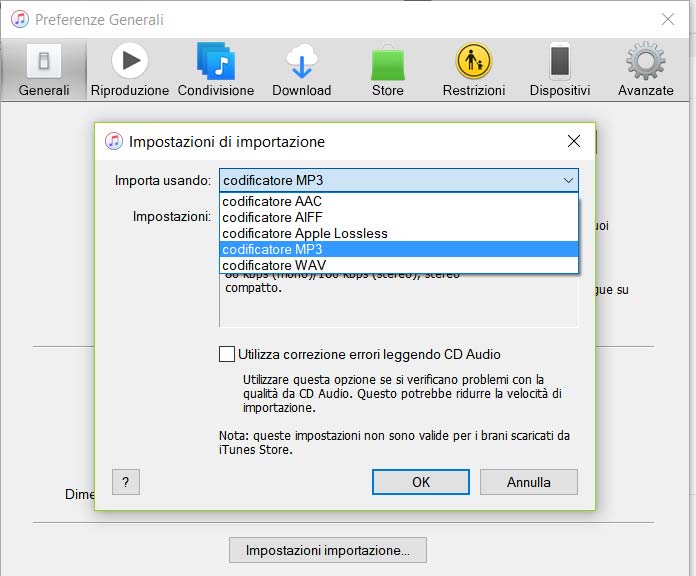Select codificatore Apple Lossless
The width and height of the screenshot is (696, 576).
click(399, 233)
